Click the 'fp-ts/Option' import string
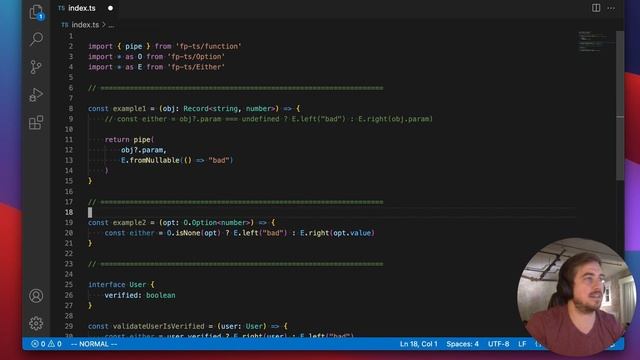Viewport: 640px width, 360px height. (196, 57)
